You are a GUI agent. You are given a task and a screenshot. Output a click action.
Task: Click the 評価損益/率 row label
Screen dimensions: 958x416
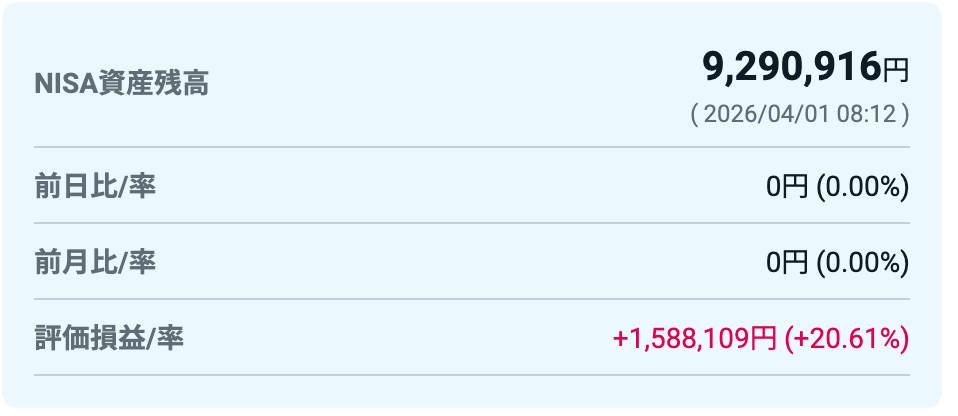(x=109, y=338)
